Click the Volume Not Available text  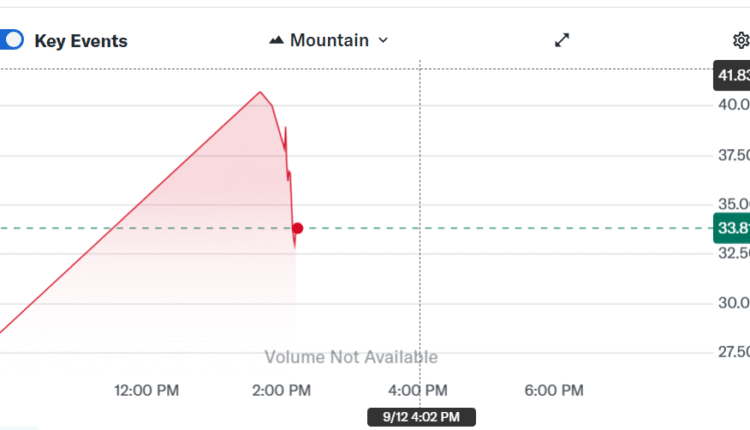pyautogui.click(x=350, y=357)
